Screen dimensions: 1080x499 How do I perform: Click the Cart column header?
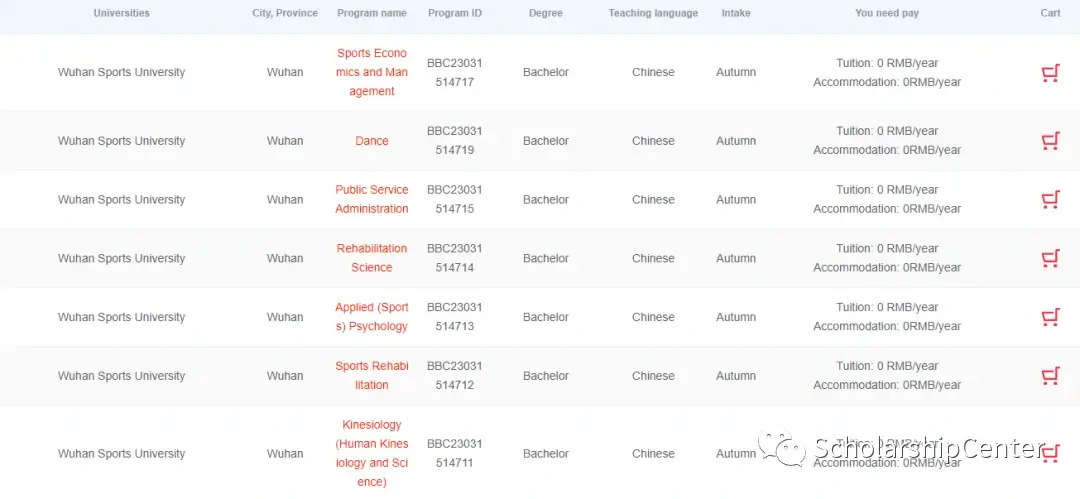point(1050,13)
